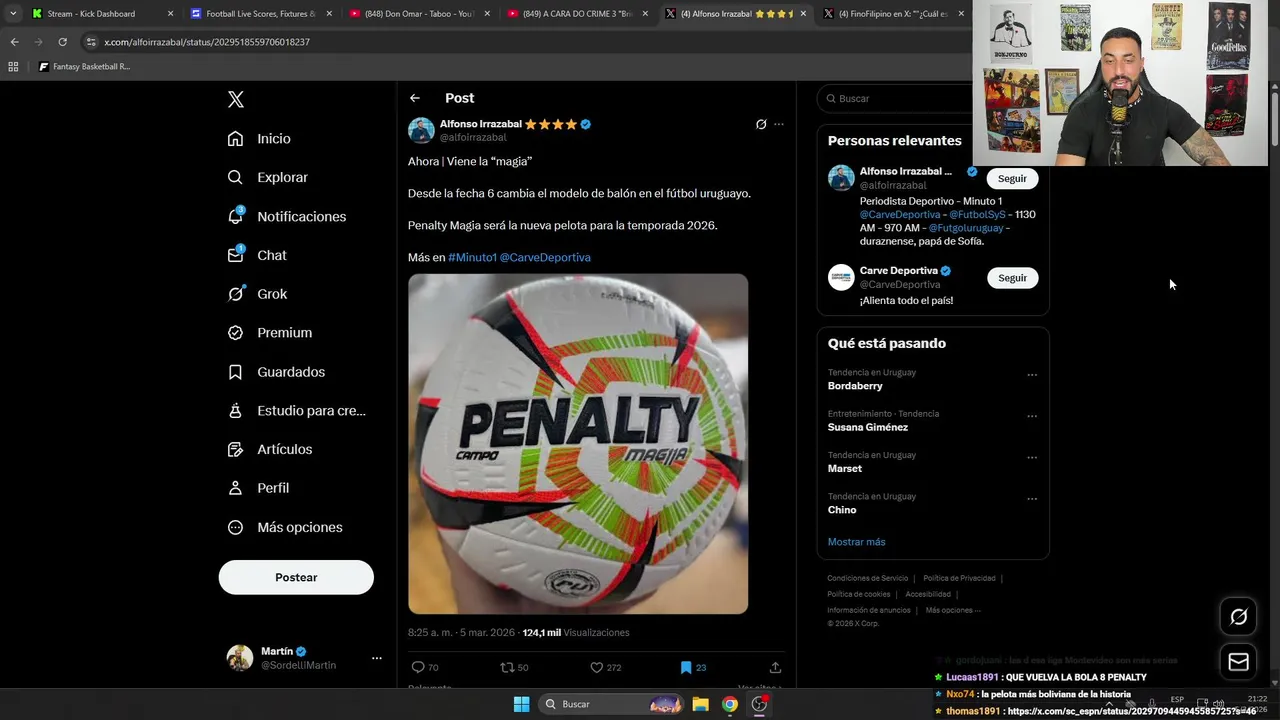Open the Susana Giménez trend
Image resolution: width=1280 pixels, height=720 pixels.
868,427
